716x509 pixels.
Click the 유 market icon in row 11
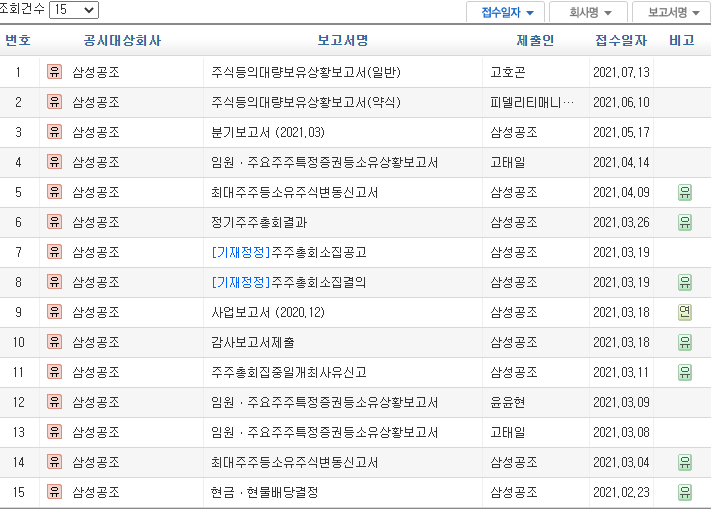(x=54, y=372)
